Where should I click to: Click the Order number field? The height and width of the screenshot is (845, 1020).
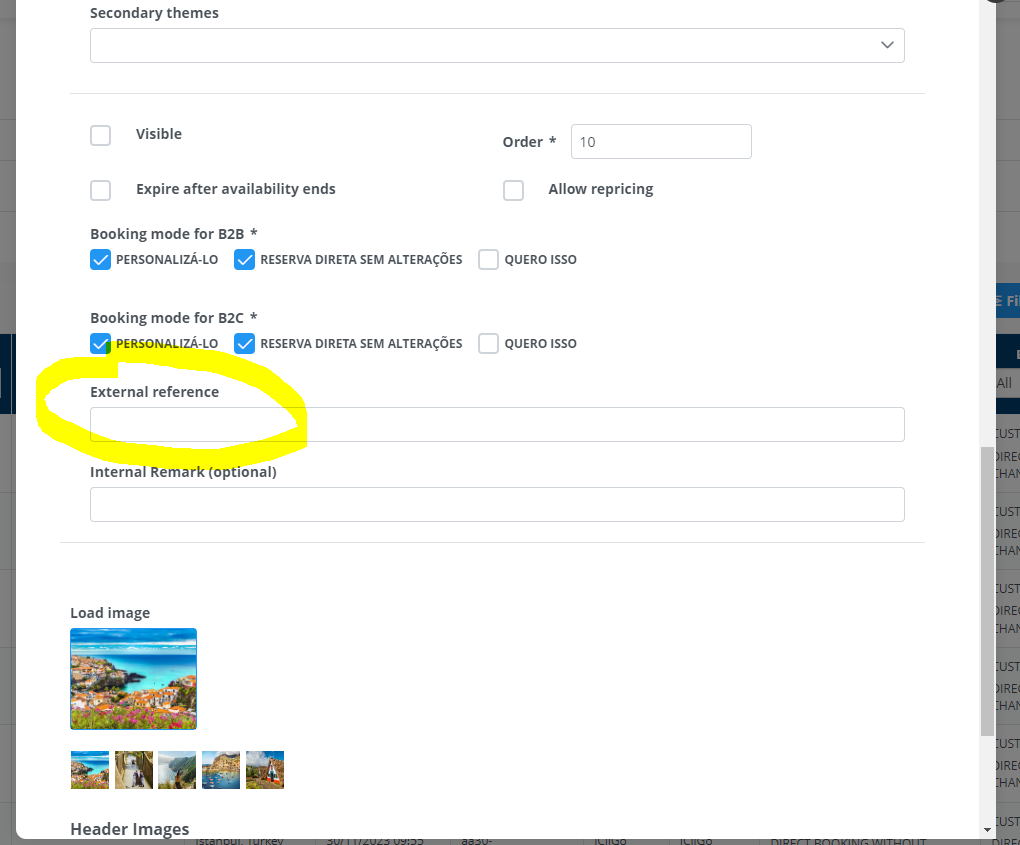660,142
